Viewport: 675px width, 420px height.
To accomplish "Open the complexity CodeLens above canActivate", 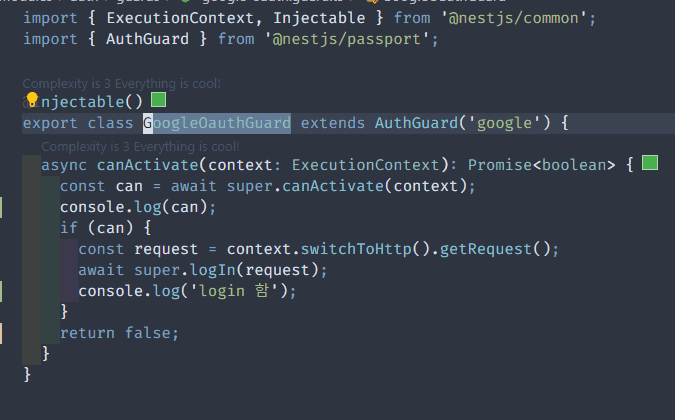I will point(140,146).
